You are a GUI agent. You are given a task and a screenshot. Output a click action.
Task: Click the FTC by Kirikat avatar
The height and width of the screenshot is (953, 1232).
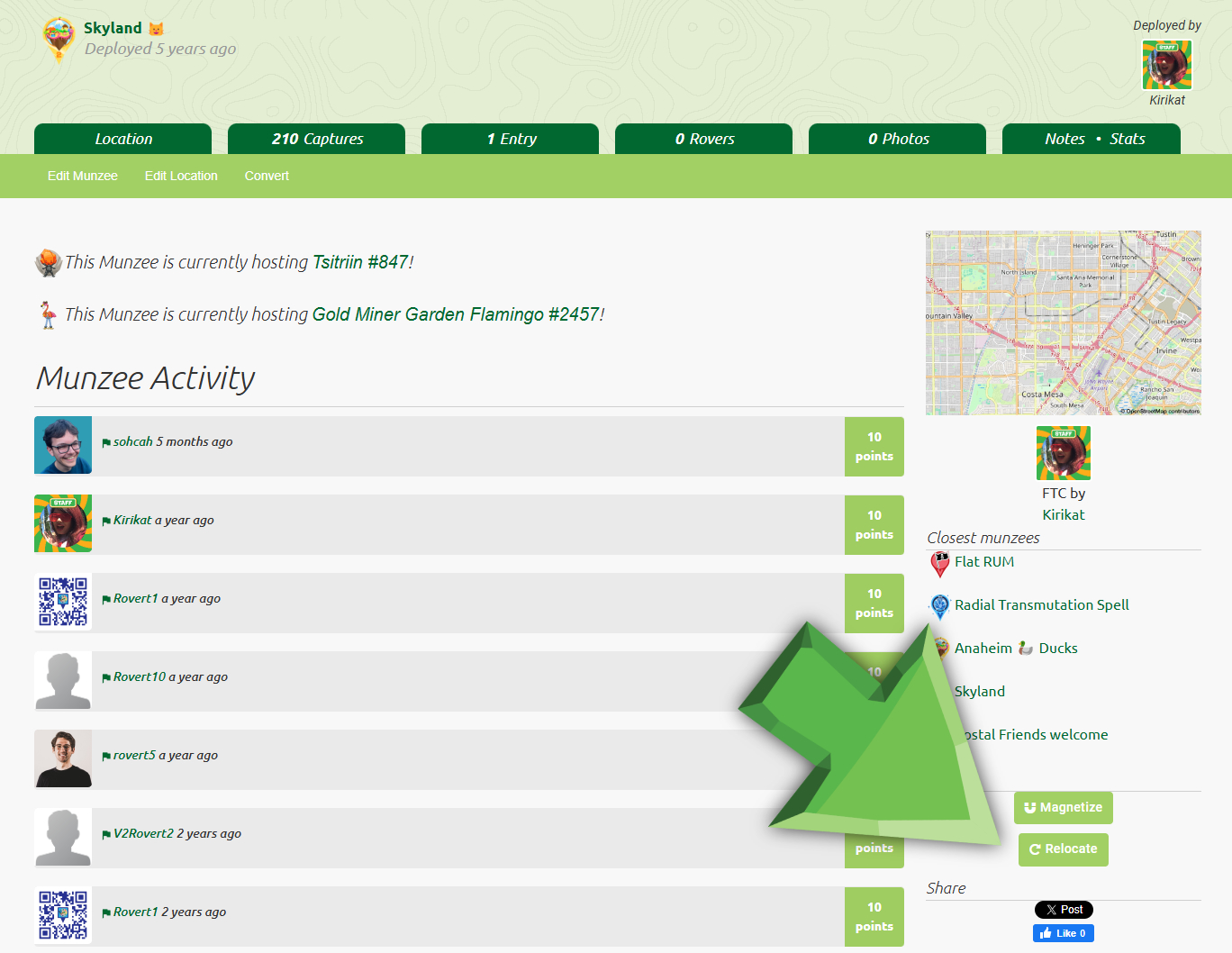[1063, 453]
